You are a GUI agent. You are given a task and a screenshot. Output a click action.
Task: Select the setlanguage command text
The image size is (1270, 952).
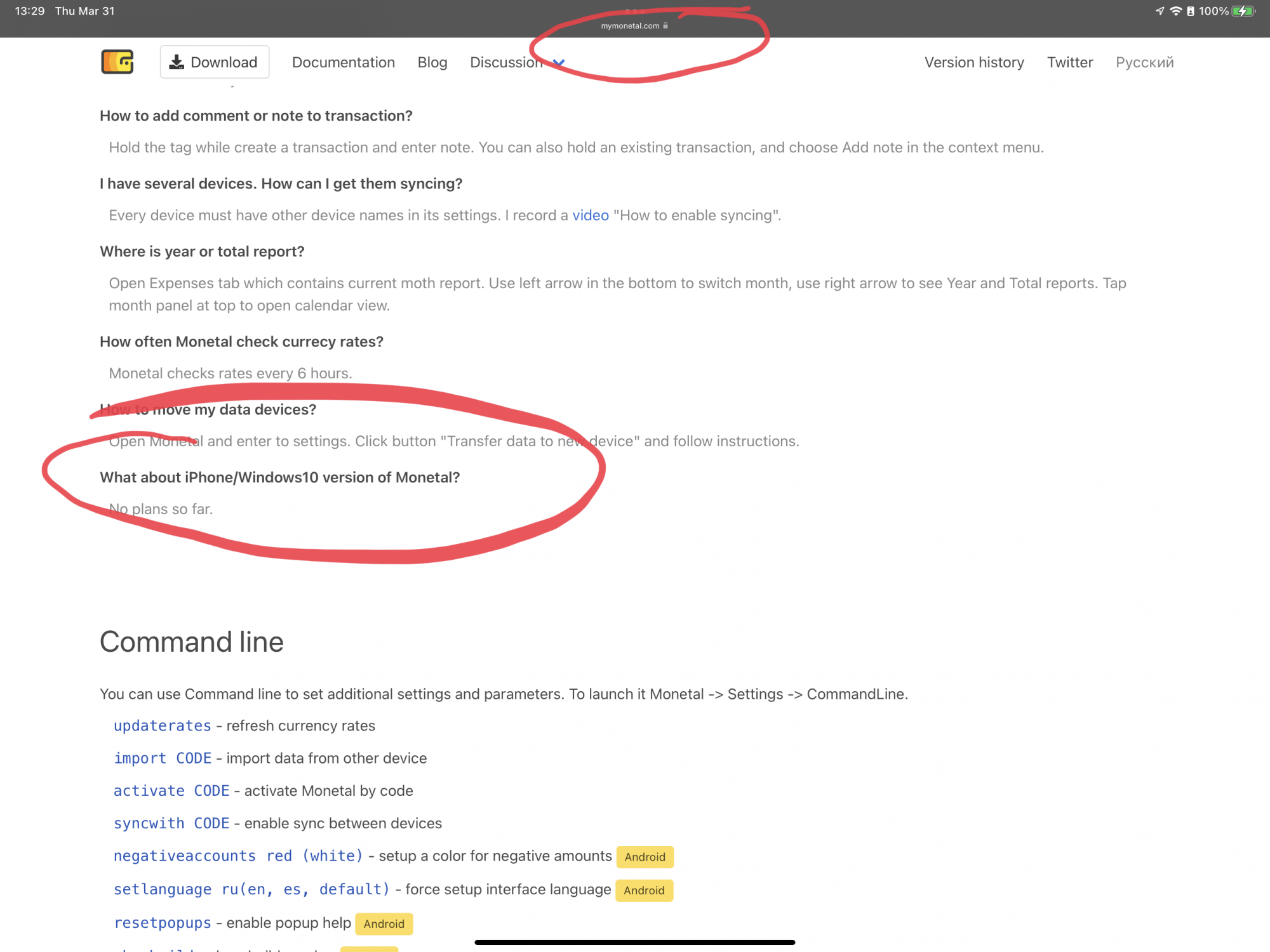(251, 889)
